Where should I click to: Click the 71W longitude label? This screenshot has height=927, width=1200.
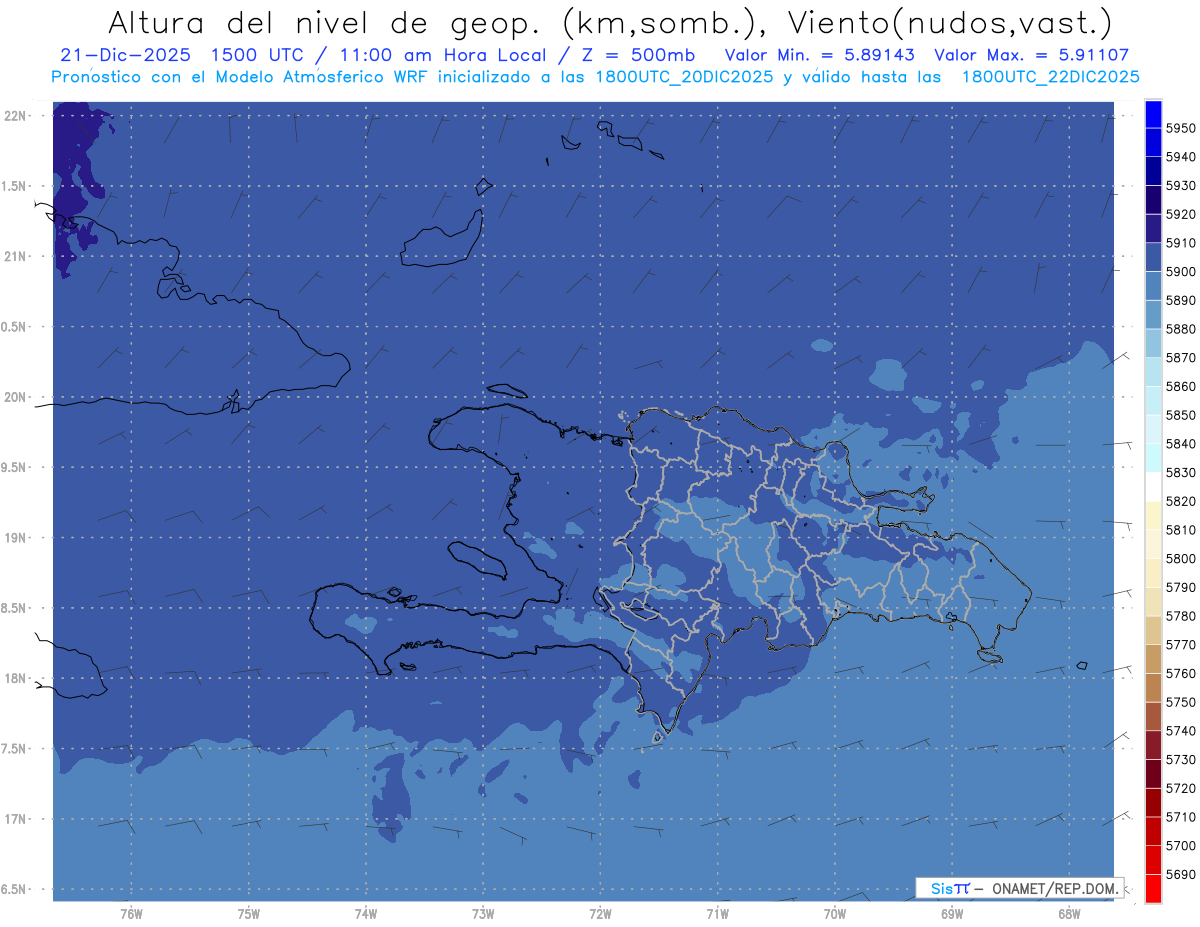tap(717, 914)
